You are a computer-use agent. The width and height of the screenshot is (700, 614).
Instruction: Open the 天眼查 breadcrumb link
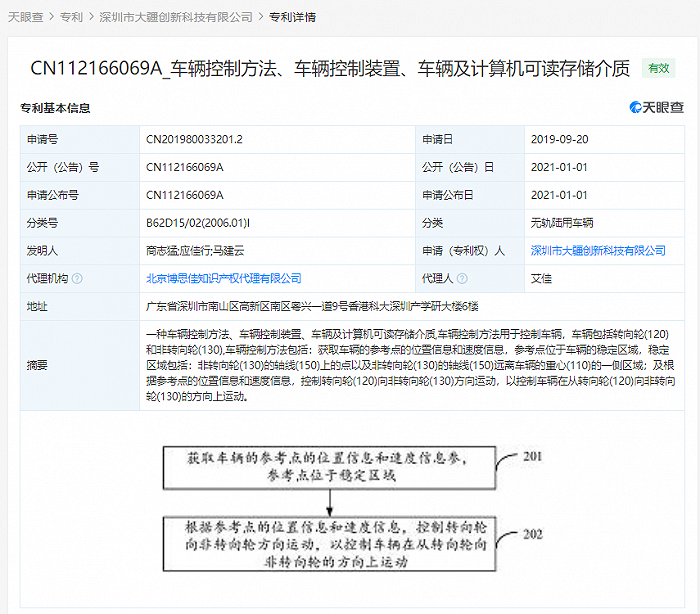(25, 17)
